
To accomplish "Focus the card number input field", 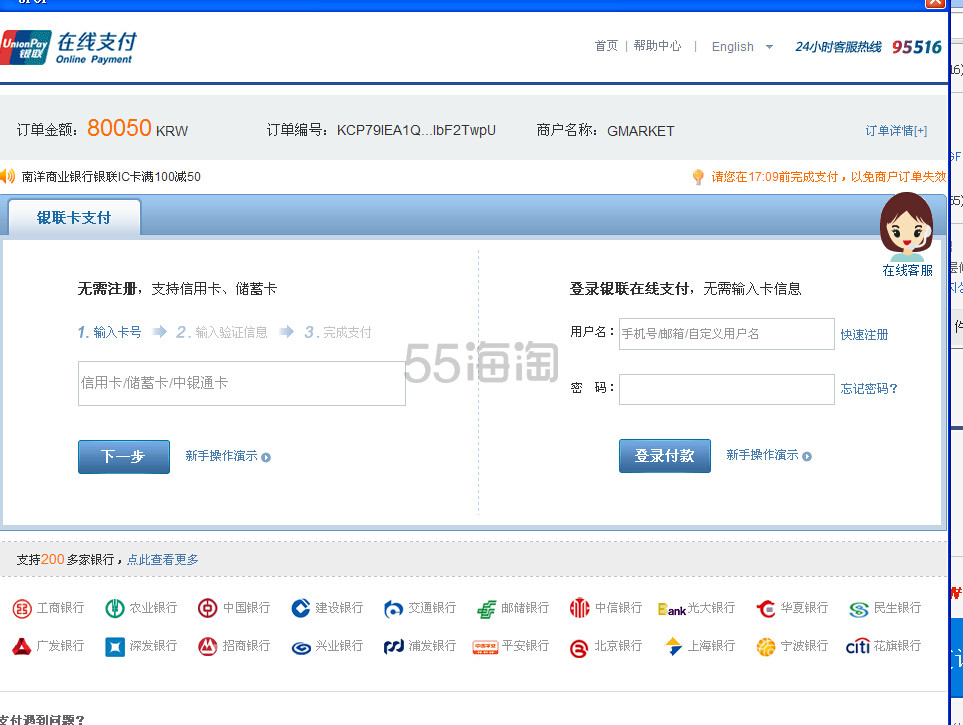I will point(242,383).
